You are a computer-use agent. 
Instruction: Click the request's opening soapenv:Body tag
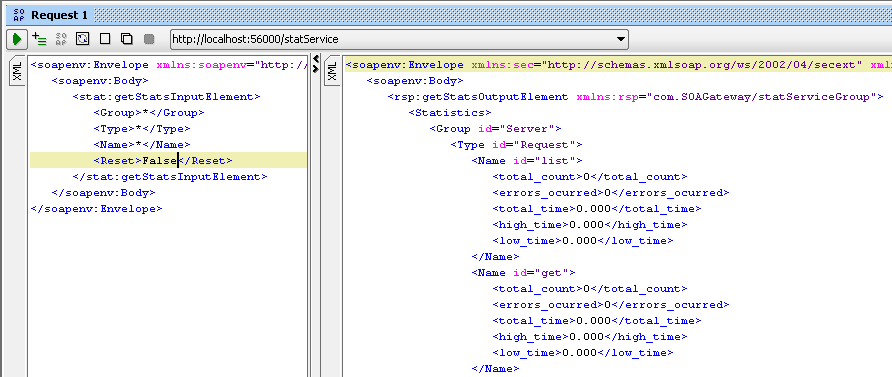(x=100, y=81)
